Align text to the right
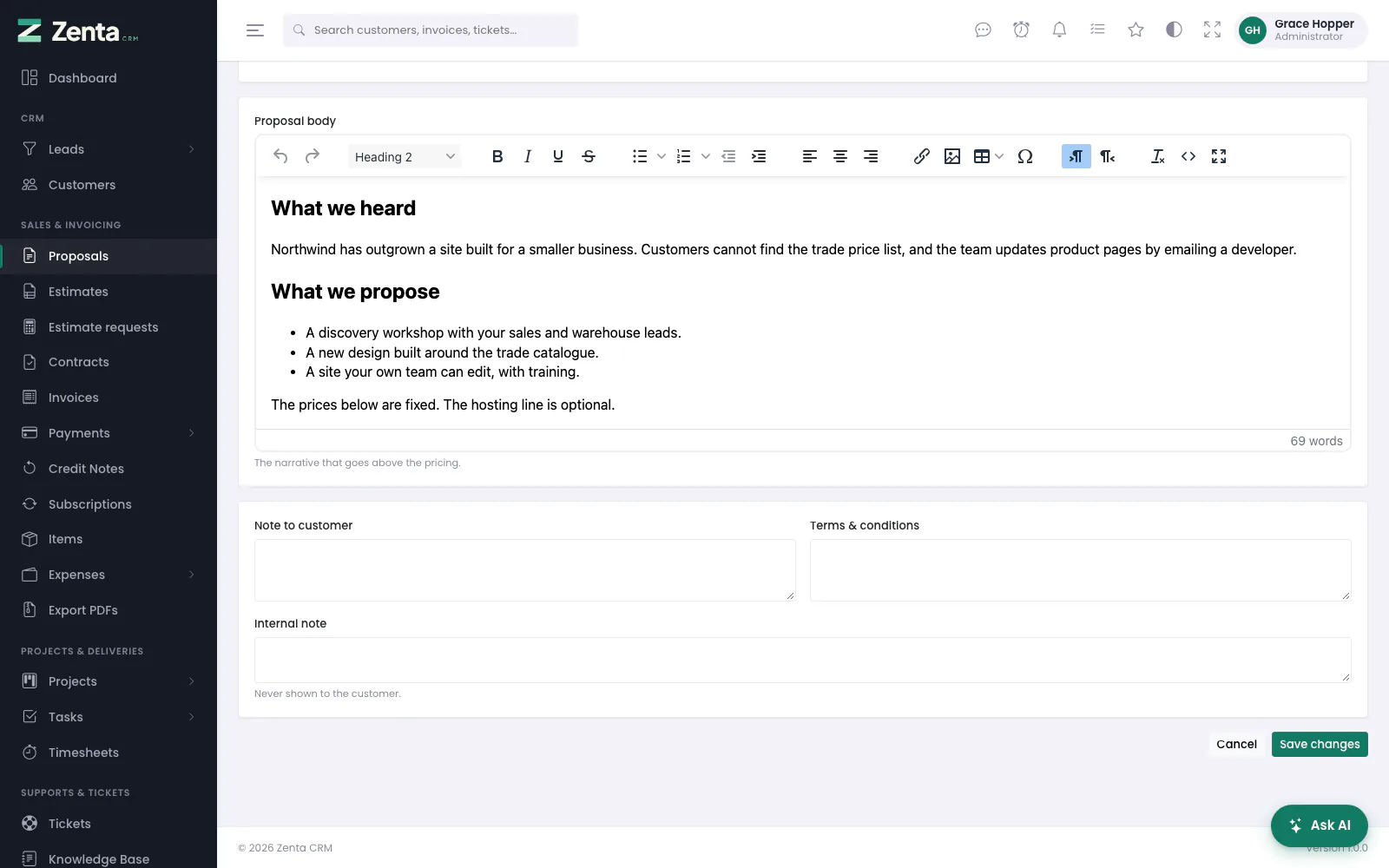1389x868 pixels. click(x=871, y=156)
